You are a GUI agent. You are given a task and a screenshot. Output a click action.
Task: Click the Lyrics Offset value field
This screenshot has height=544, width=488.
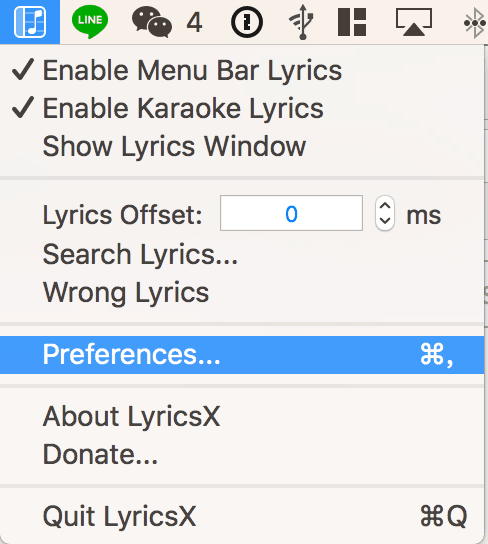291,213
